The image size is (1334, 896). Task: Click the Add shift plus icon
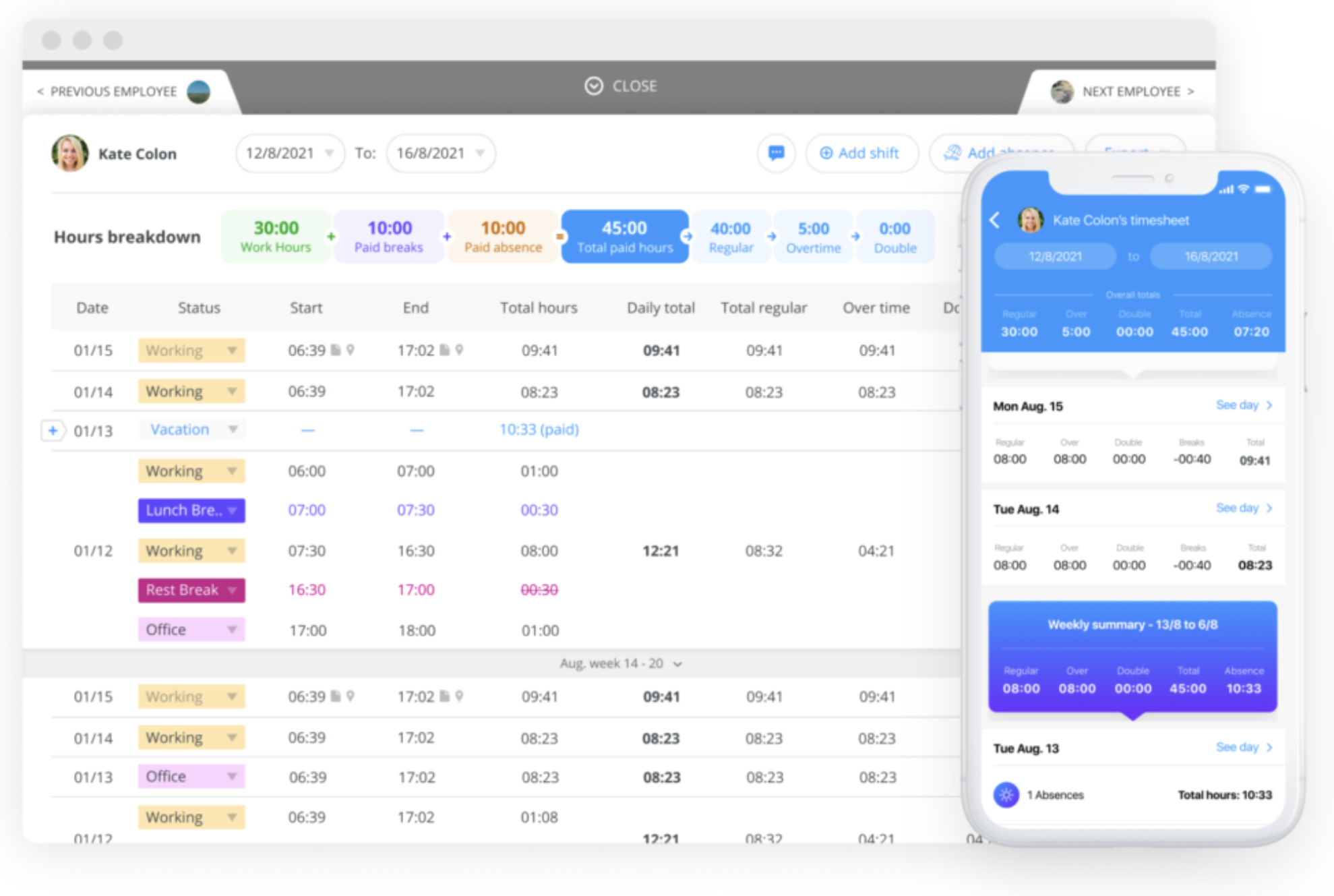click(x=826, y=153)
